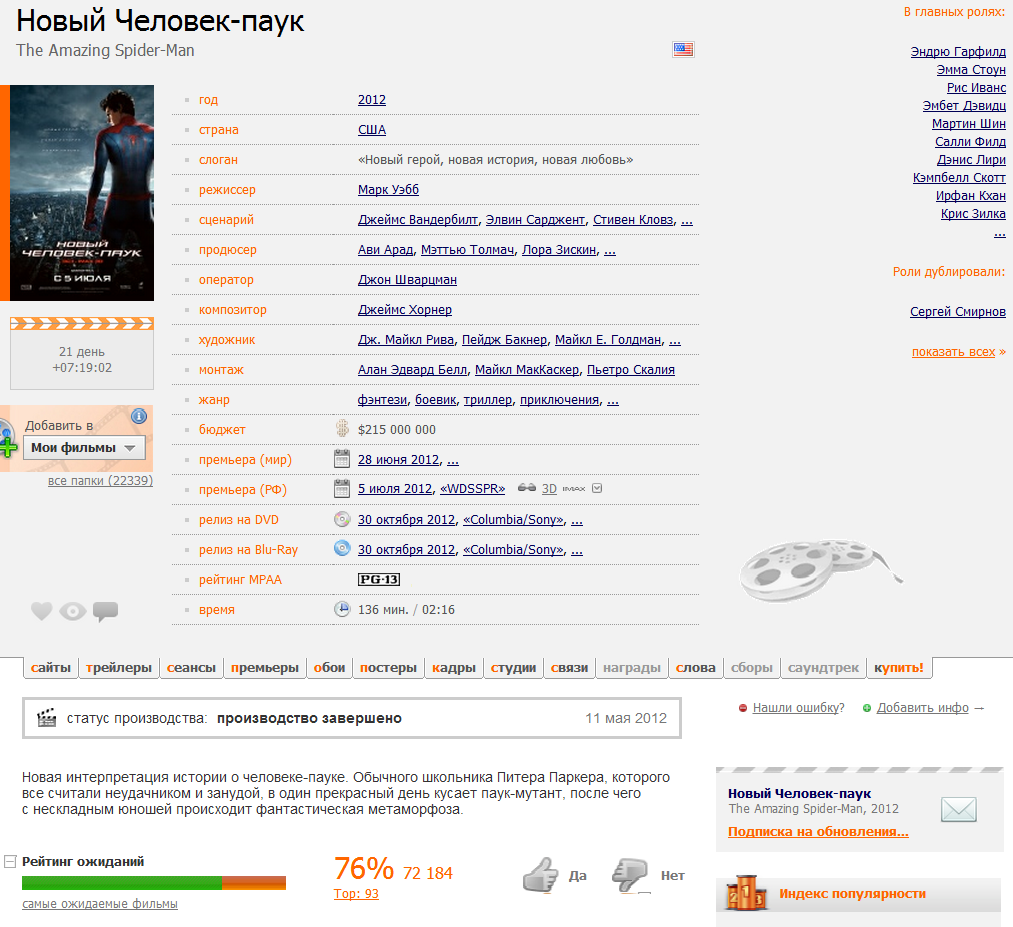The width and height of the screenshot is (1013, 927).
Task: Switch to the кадры tab
Action: (x=454, y=668)
